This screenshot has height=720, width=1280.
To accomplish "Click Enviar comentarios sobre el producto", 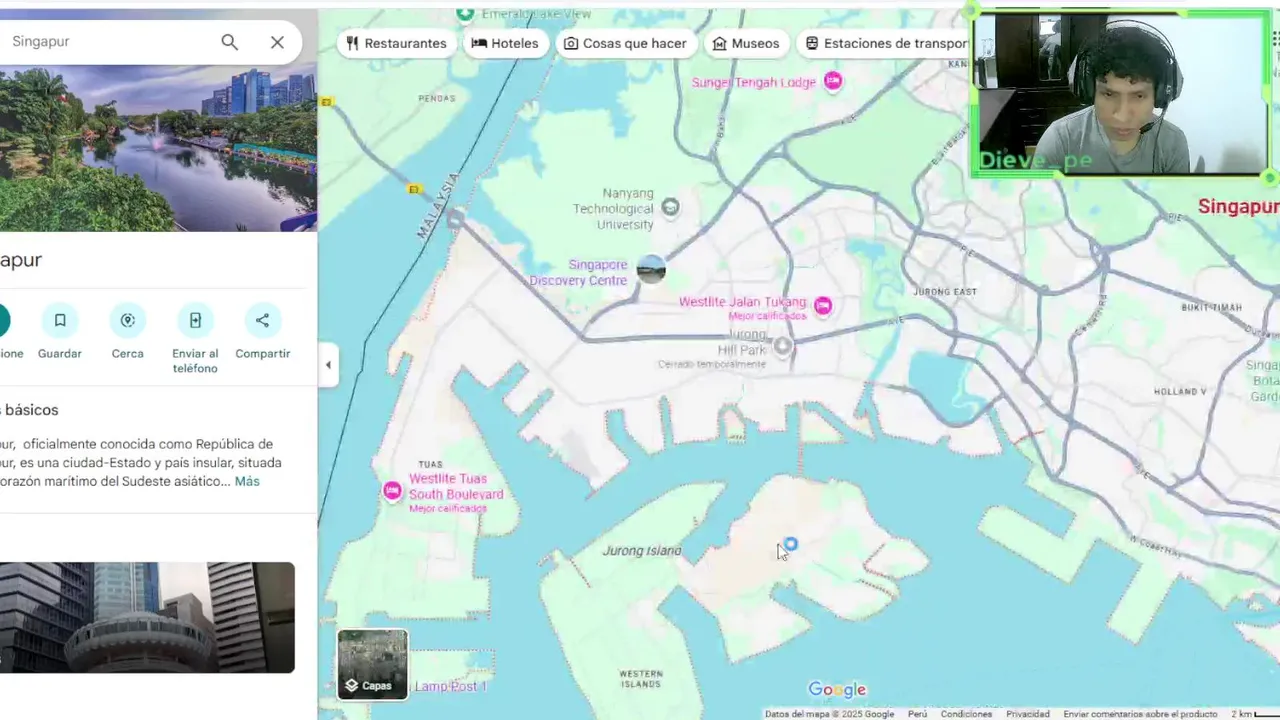I will (1140, 714).
